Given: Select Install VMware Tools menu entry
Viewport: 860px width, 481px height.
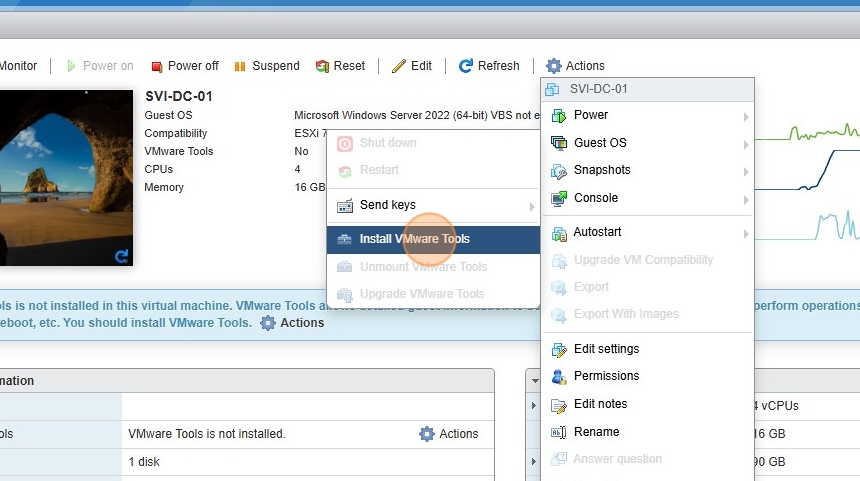Looking at the screenshot, I should pos(433,240).
